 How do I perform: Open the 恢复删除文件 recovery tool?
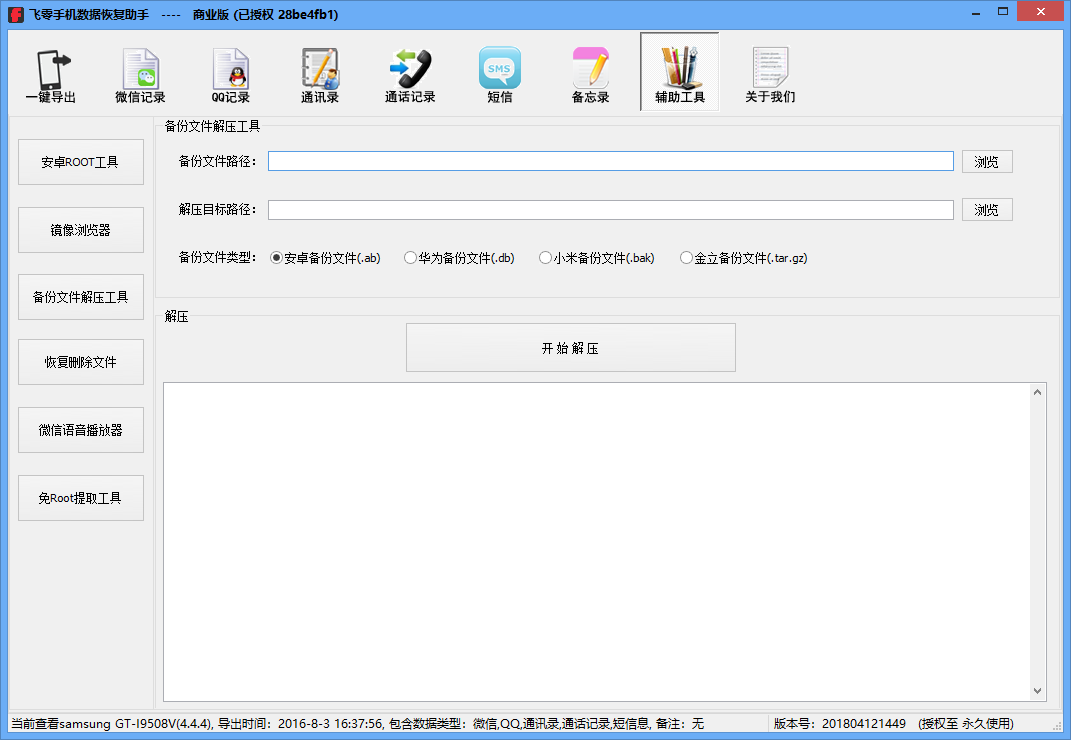pyautogui.click(x=80, y=362)
